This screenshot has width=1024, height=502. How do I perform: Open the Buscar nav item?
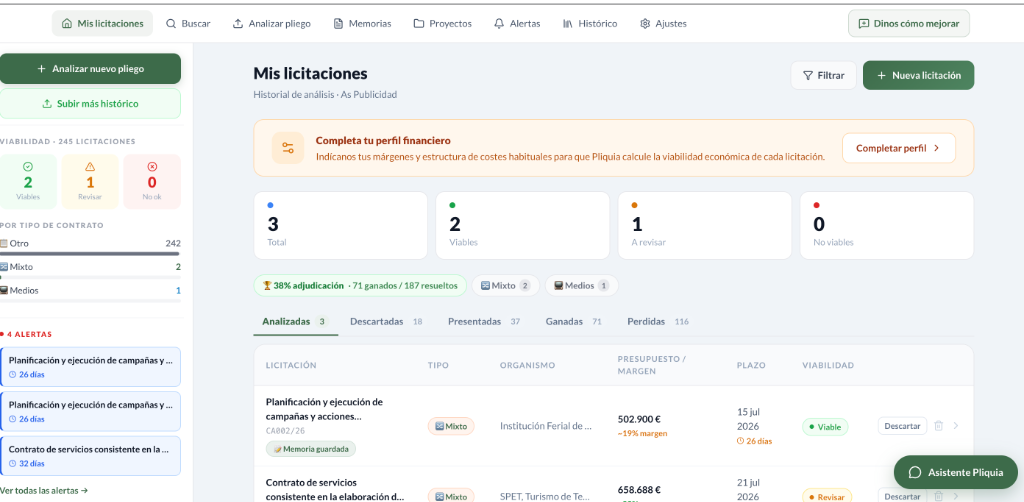(188, 24)
